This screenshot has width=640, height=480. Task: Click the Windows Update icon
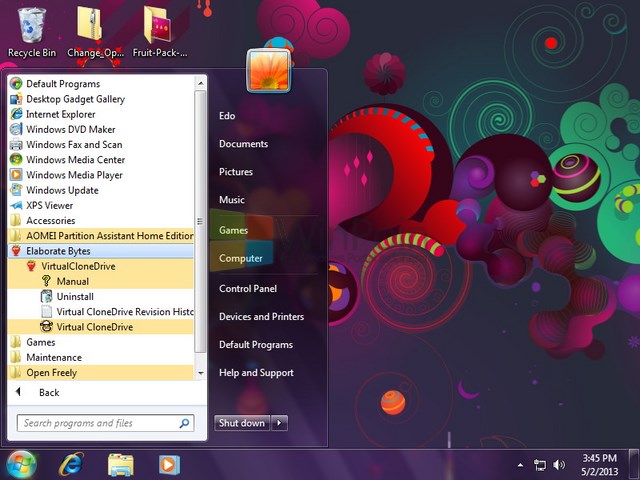coord(16,190)
